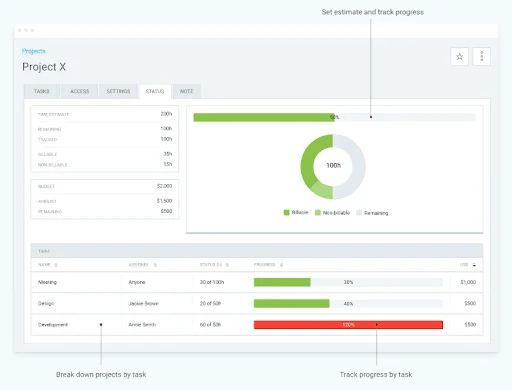Click assignee Anyone in Meeting row

(137, 282)
